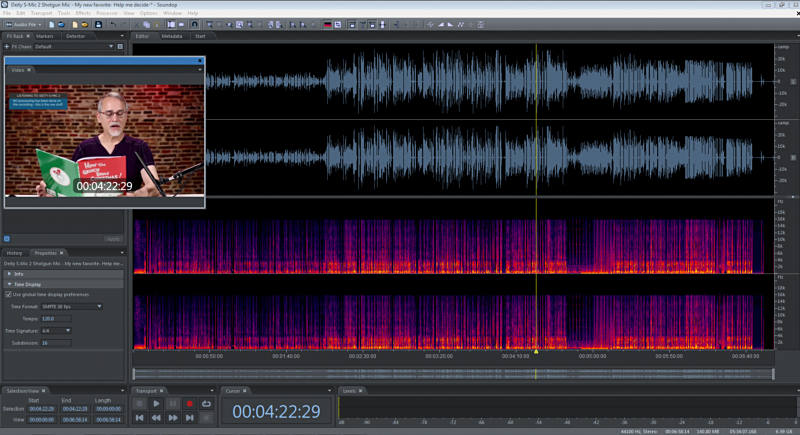The height and width of the screenshot is (435, 800).
Task: Click the fade out ramp icon
Action: [451, 24]
